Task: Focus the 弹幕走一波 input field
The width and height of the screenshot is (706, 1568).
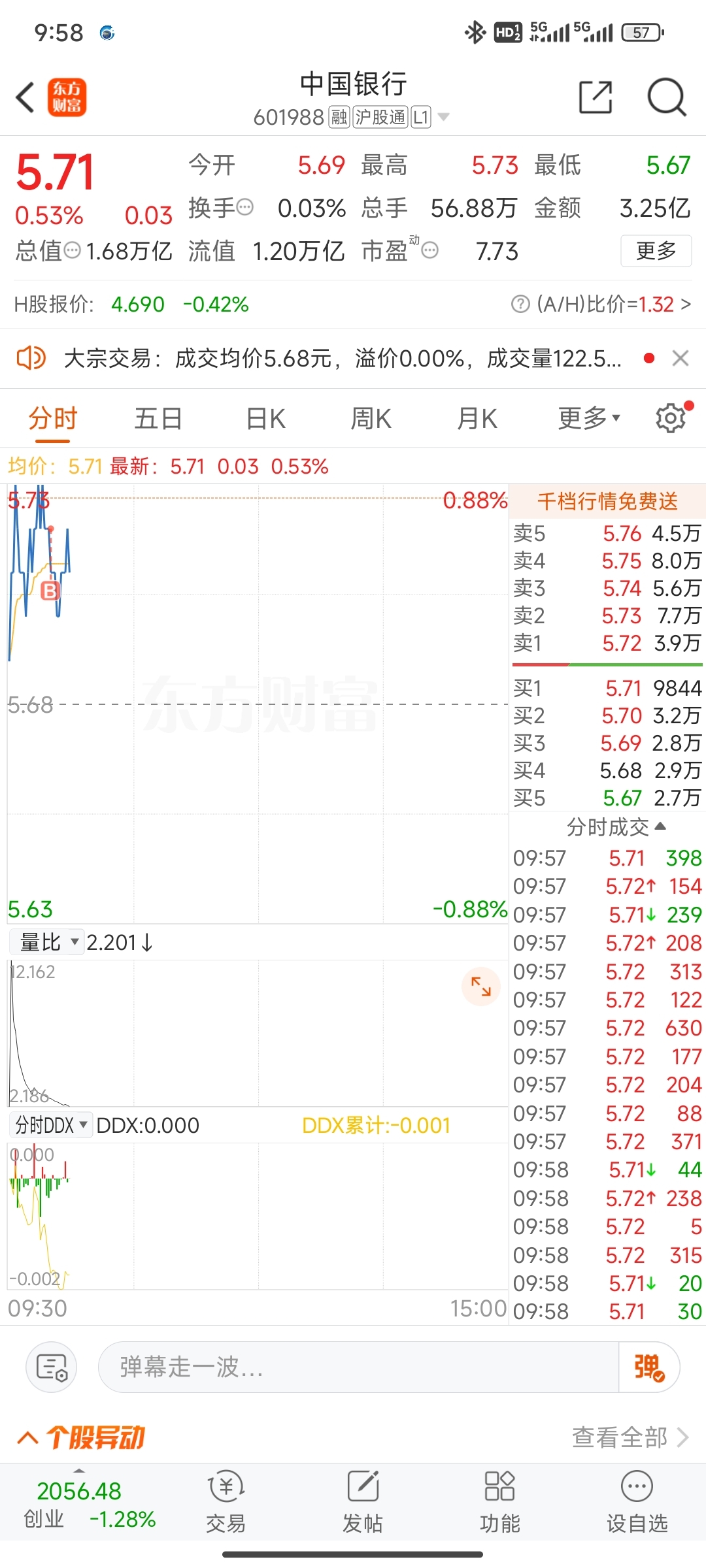Action: (358, 1367)
